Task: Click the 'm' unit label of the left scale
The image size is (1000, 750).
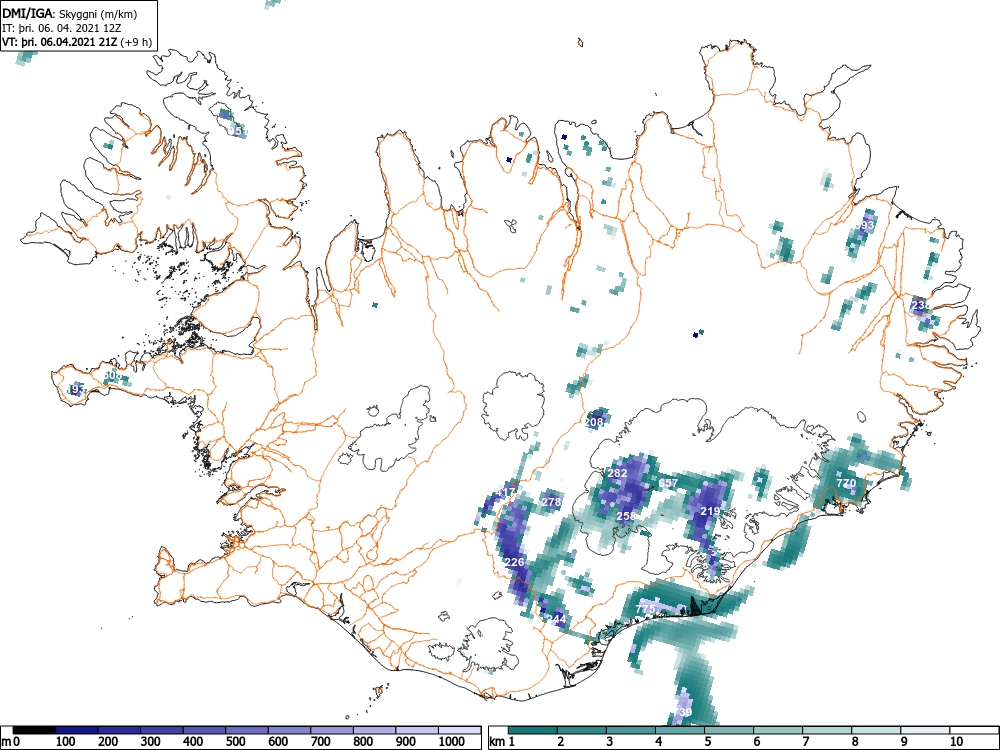Action: coord(5,742)
